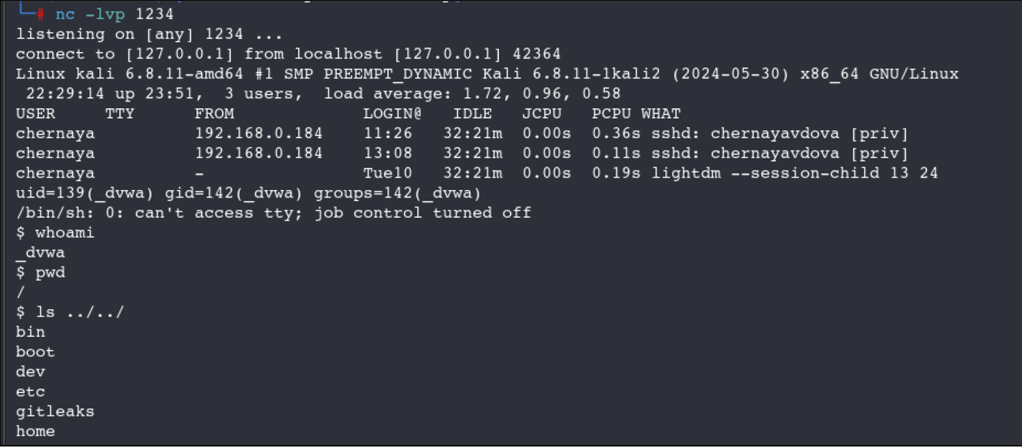Viewport: 1022px width, 447px height.
Task: Click the gitleaks directory entry
Action: pyautogui.click(x=55, y=411)
